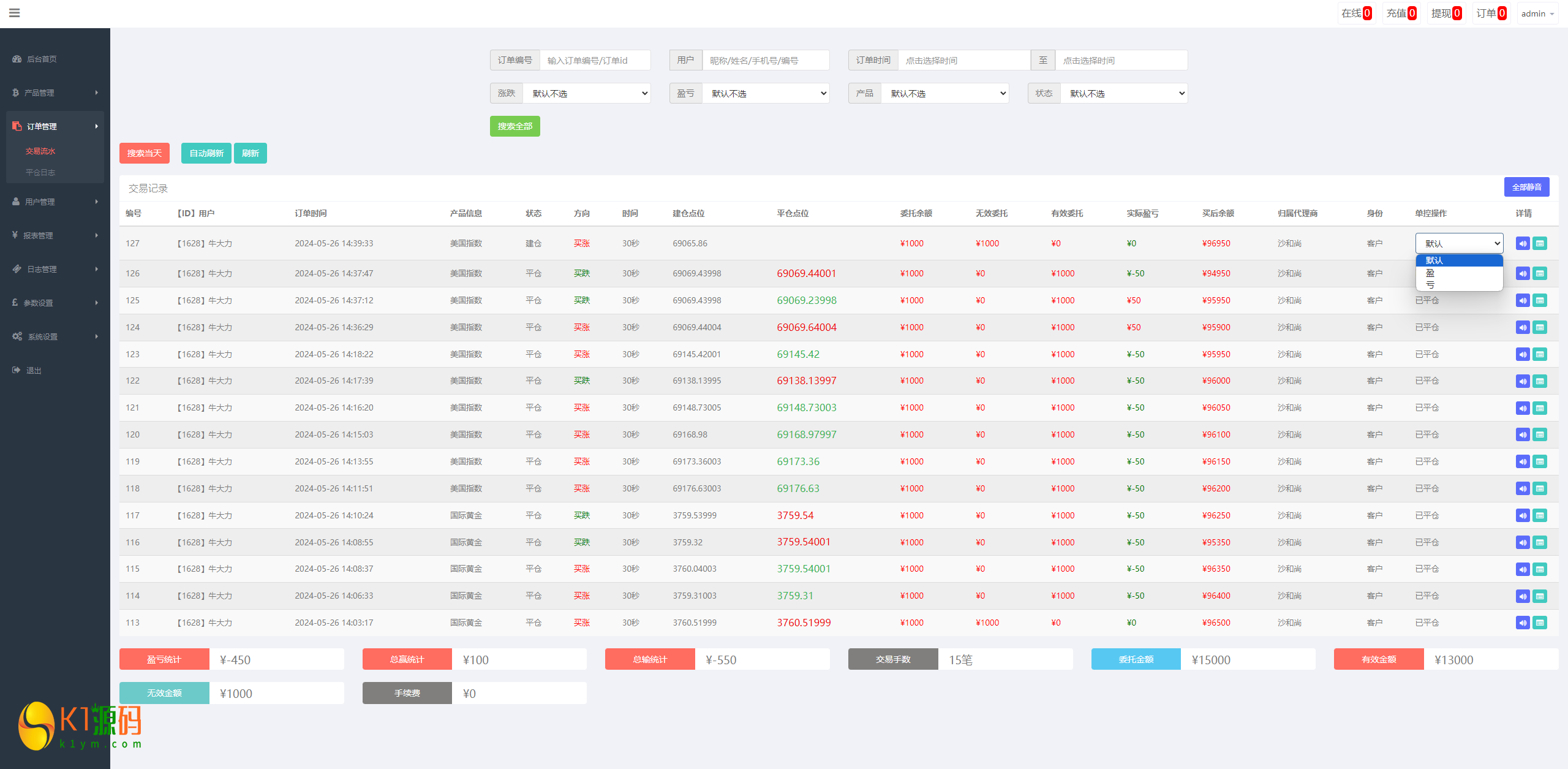This screenshot has height=769, width=1568.
Task: Click sound icon for order 119
Action: 1523,462
